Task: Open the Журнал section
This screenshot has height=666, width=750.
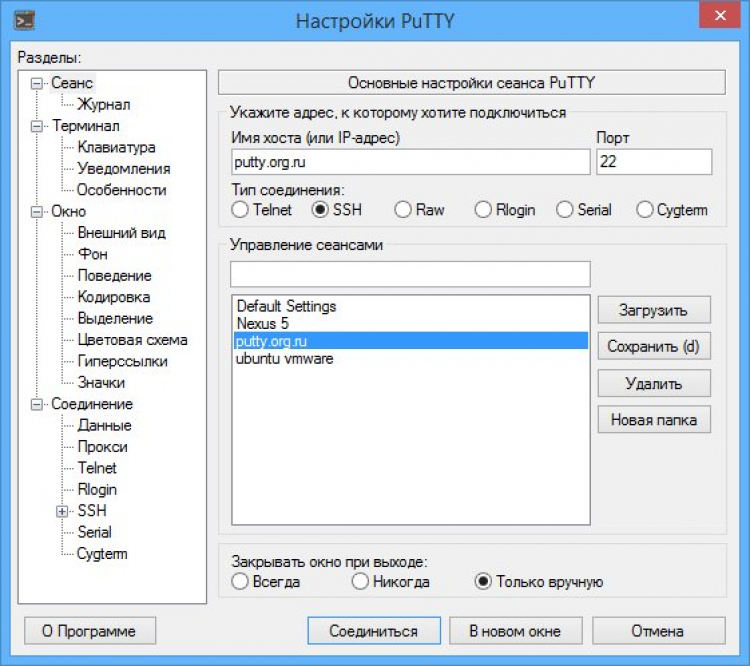Action: click(104, 105)
